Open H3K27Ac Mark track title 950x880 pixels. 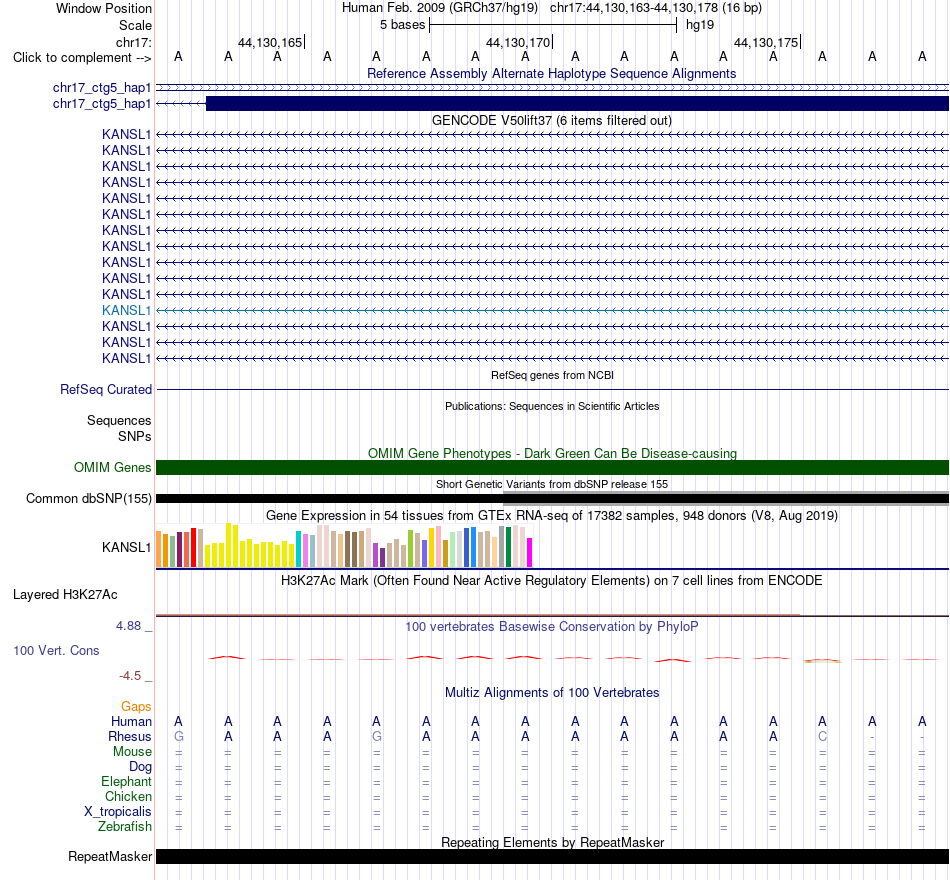(551, 581)
